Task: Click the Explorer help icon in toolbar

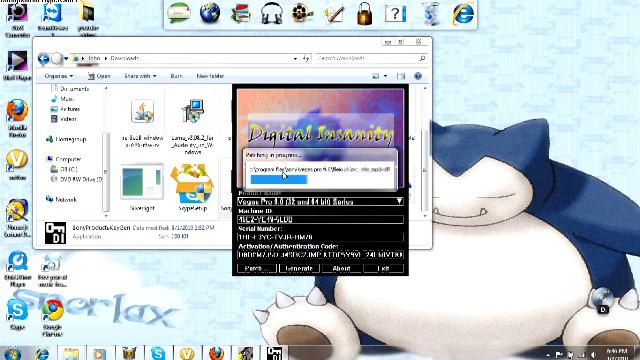Action: point(418,76)
